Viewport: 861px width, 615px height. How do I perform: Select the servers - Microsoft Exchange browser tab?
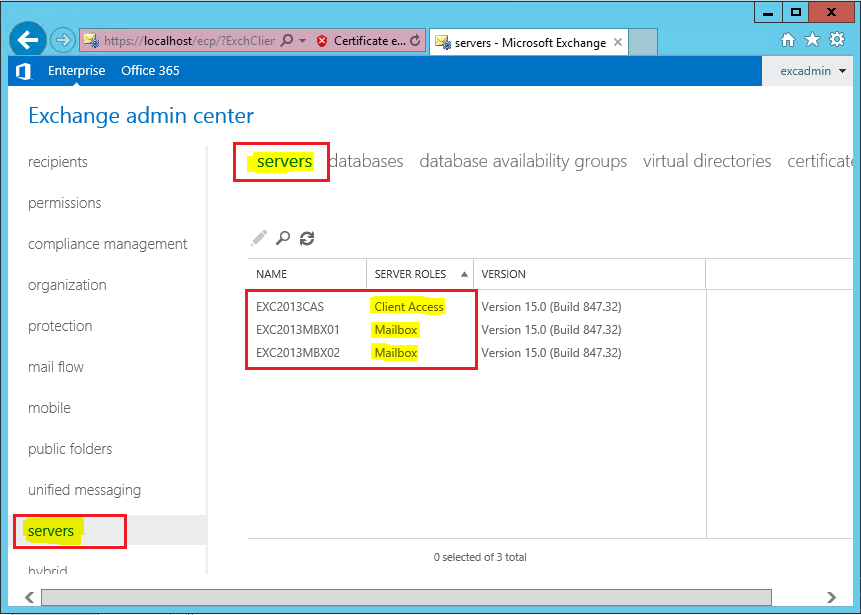coord(528,42)
